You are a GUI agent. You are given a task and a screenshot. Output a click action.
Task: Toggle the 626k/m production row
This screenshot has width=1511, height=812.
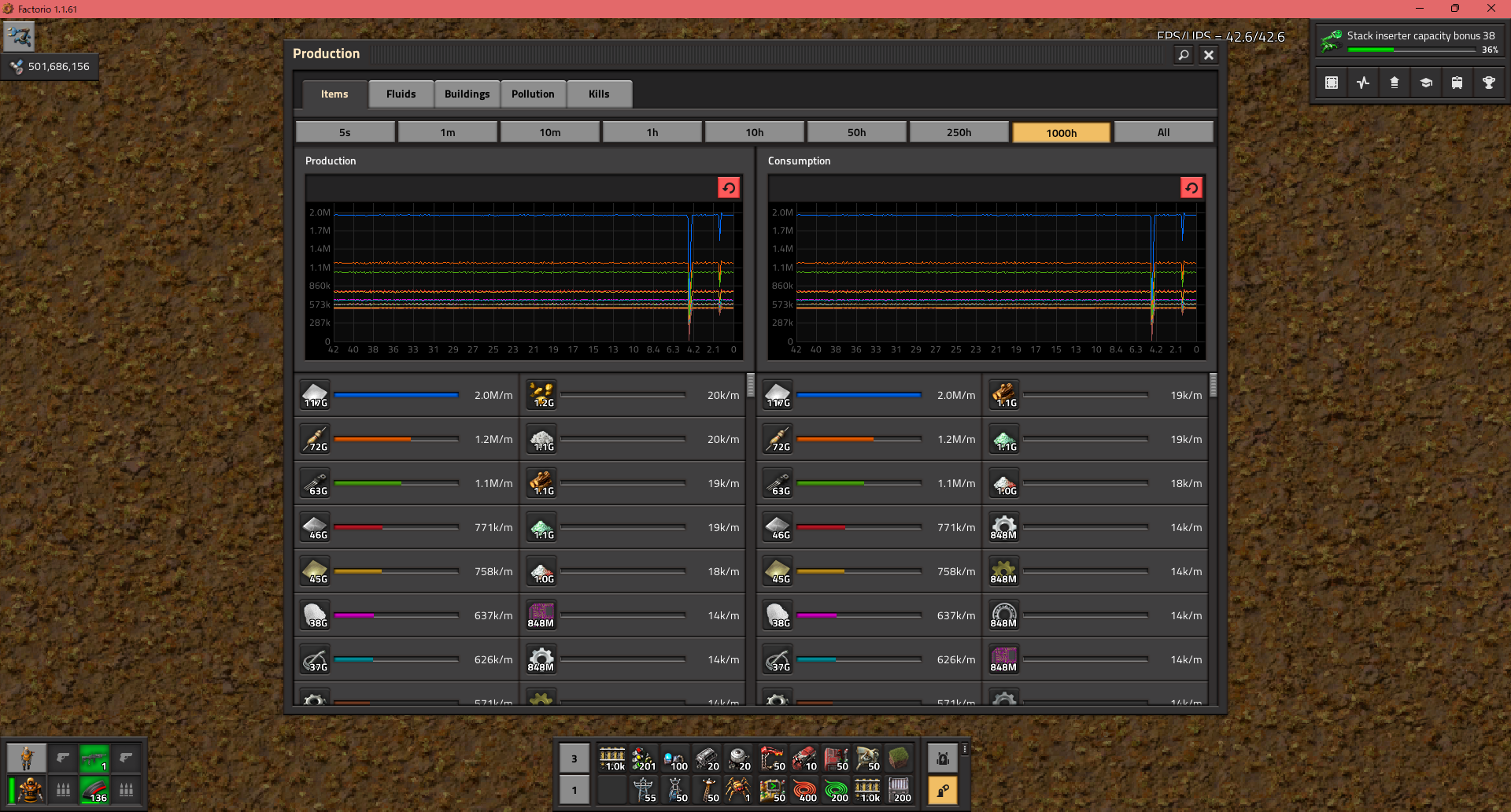click(407, 659)
